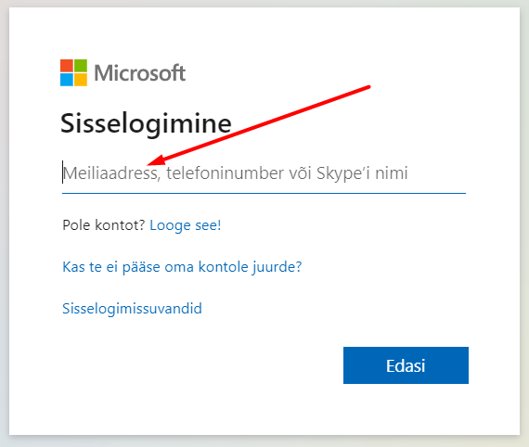Focus the Meiliaadress, telefoninumber input field
Screen dimensions: 529x447
(264, 173)
